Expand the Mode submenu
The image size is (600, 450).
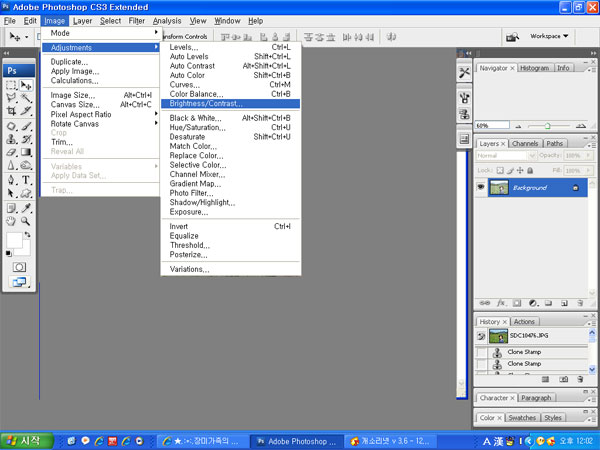click(100, 33)
